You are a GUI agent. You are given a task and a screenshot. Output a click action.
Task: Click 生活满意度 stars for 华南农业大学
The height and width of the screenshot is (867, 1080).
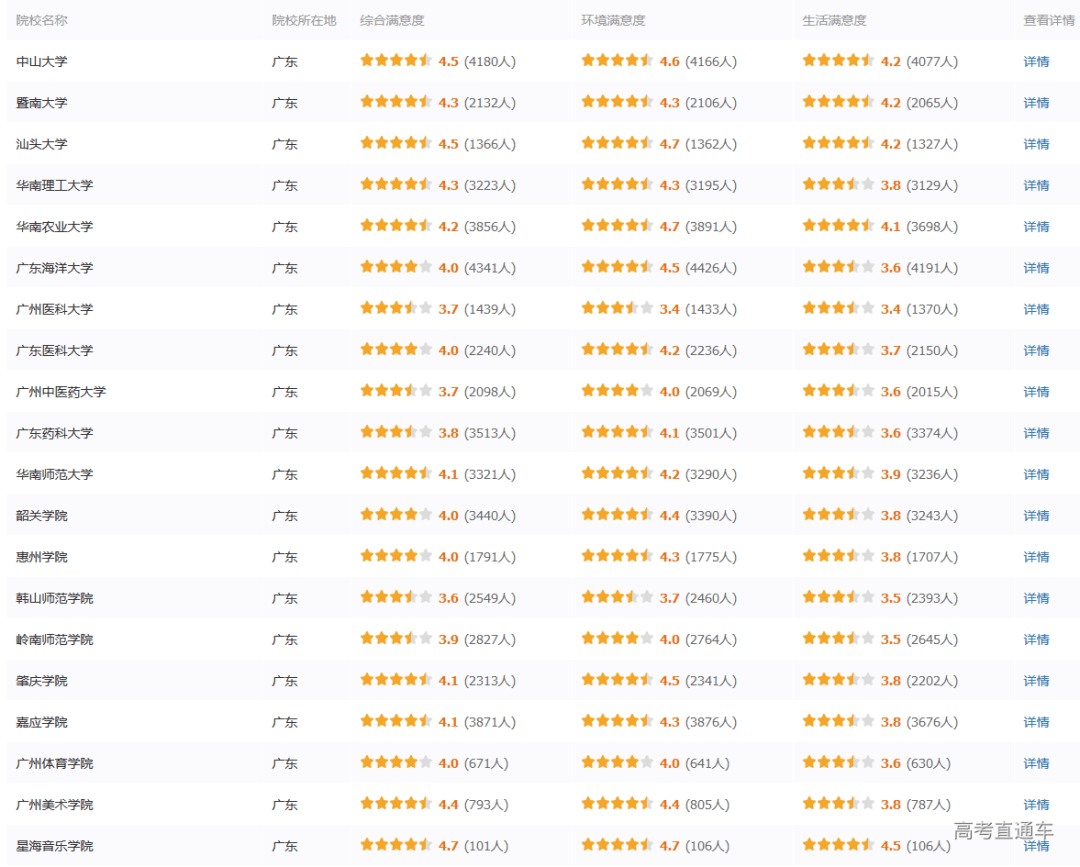(x=838, y=226)
